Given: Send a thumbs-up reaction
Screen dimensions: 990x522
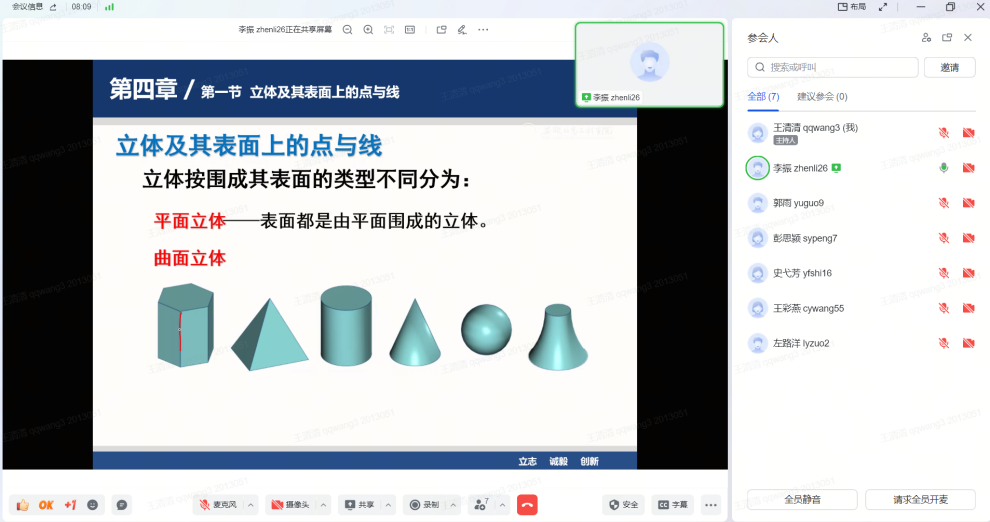Looking at the screenshot, I should point(22,505).
